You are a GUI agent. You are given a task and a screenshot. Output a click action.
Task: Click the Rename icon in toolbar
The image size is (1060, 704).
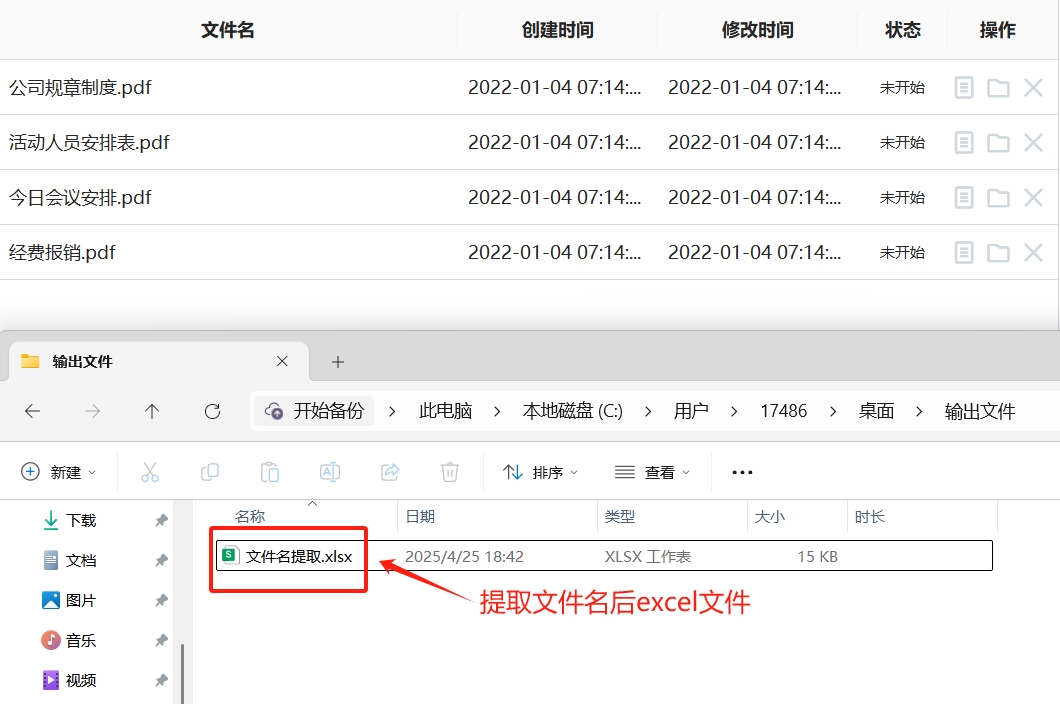[x=330, y=472]
